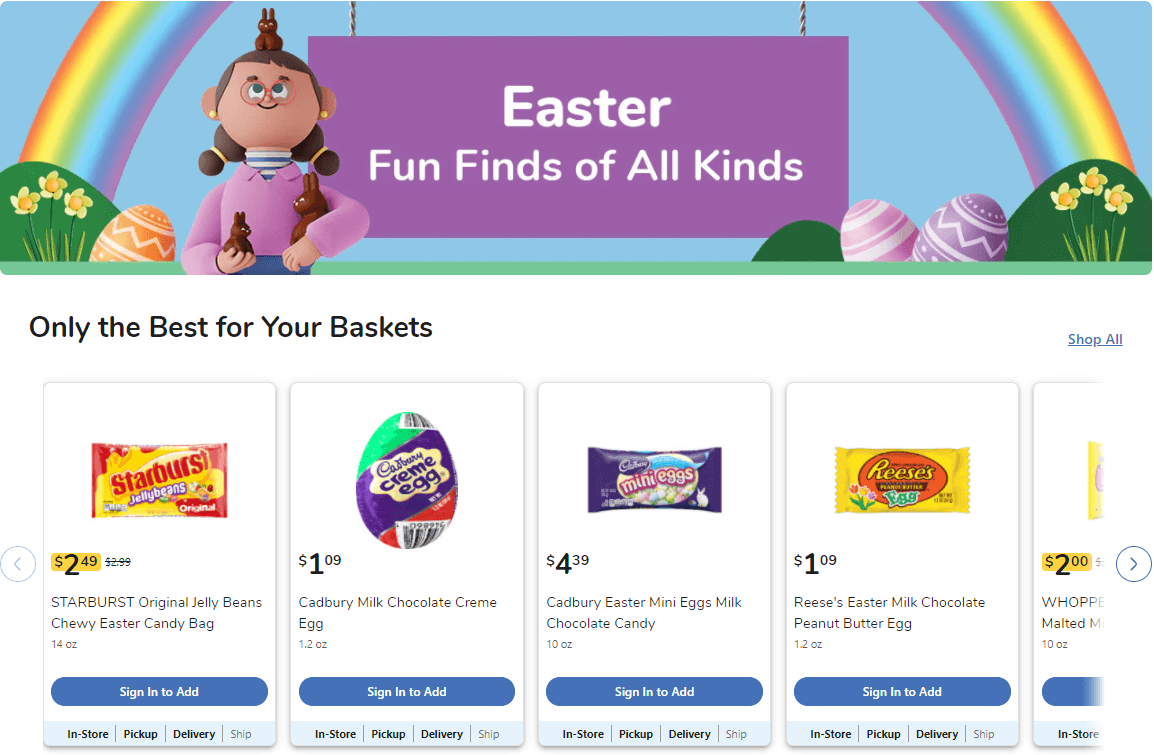The width and height of the screenshot is (1154, 755).
Task: Click the left carousel navigation arrow
Action: (18, 564)
